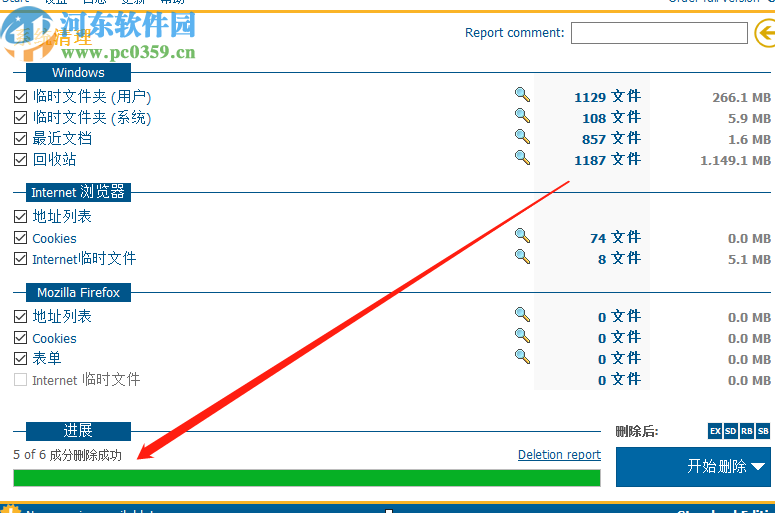Toggle the 最近文档 checkbox
Image resolution: width=775 pixels, height=513 pixels.
20,138
